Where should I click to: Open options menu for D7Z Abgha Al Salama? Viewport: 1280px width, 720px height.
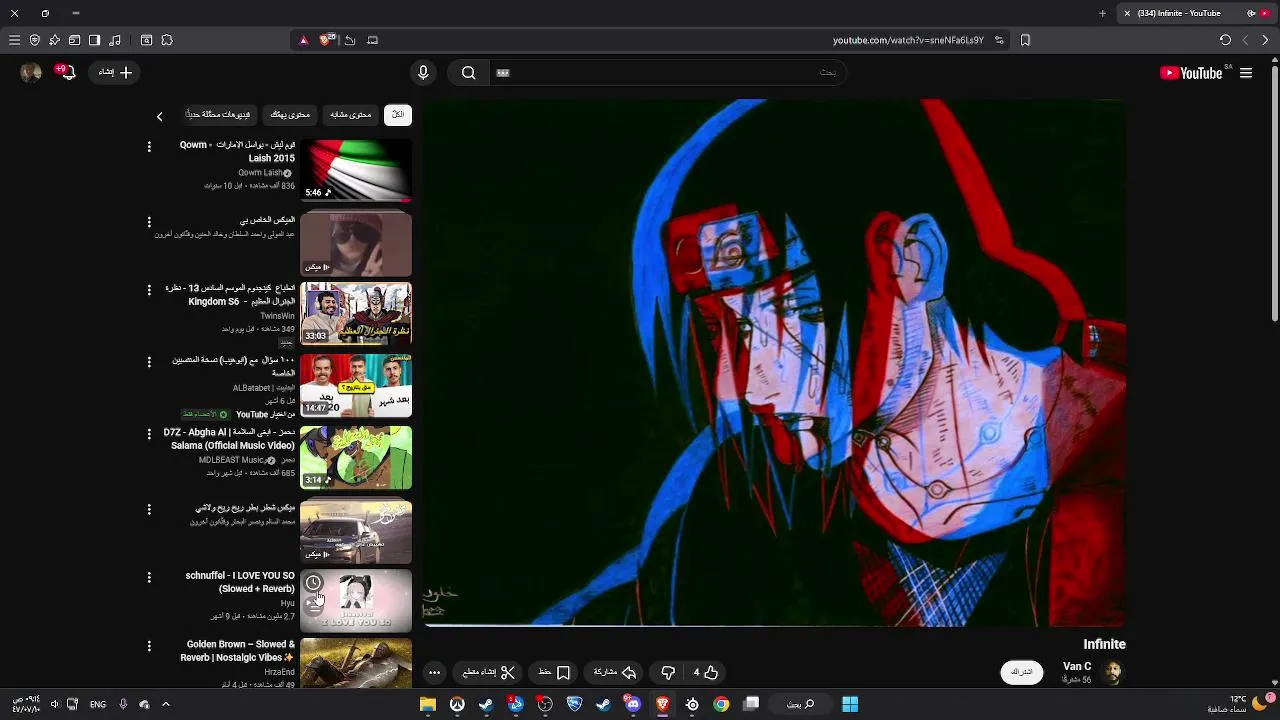(x=149, y=434)
